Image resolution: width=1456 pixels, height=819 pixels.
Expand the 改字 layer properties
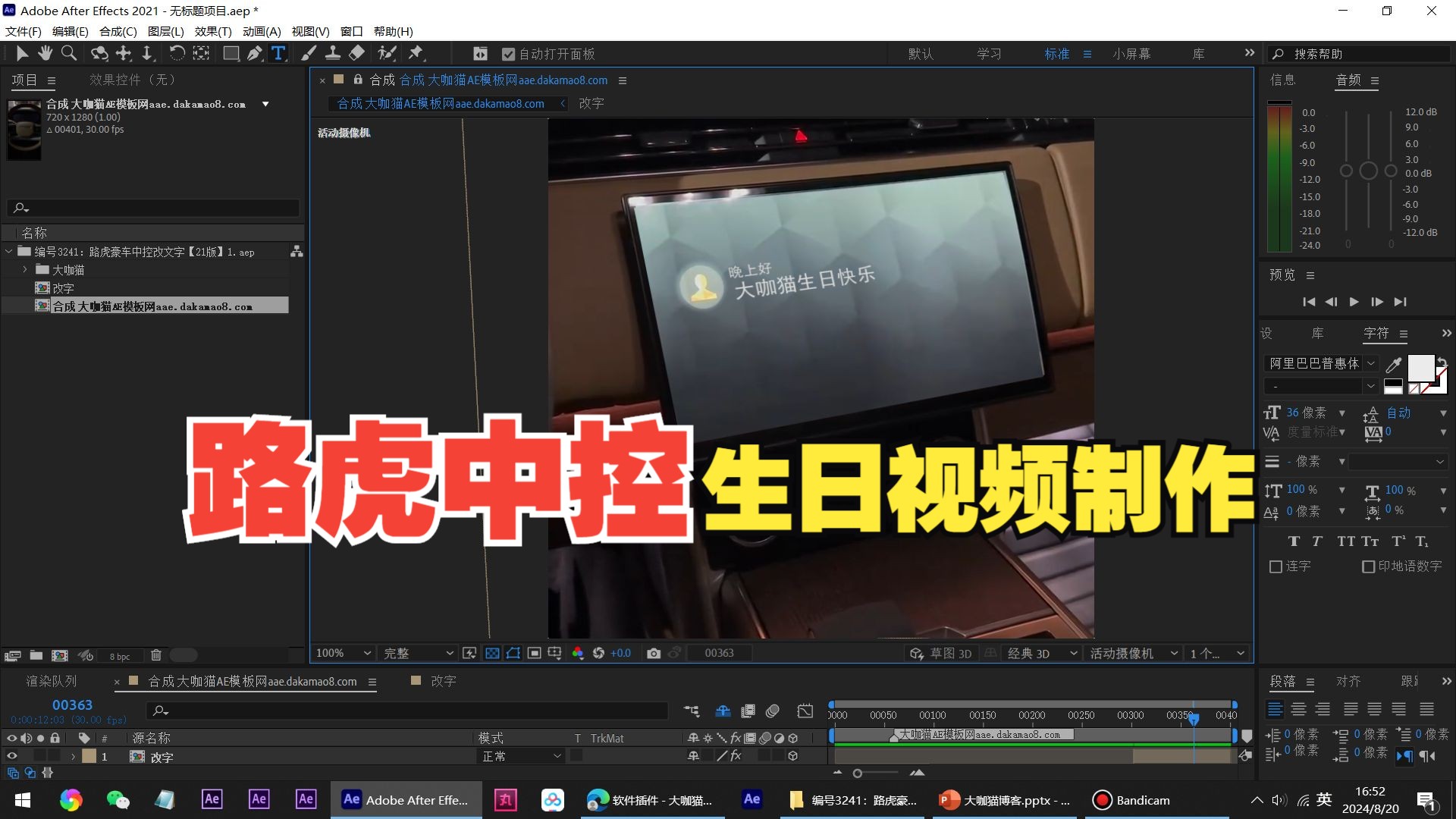point(74,756)
